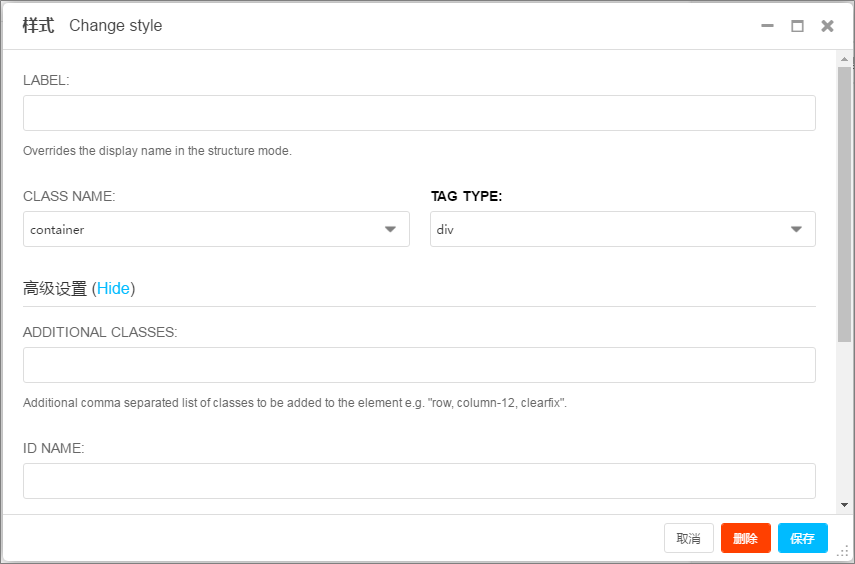Focus the LABEL text field
The width and height of the screenshot is (855, 564).
point(419,113)
